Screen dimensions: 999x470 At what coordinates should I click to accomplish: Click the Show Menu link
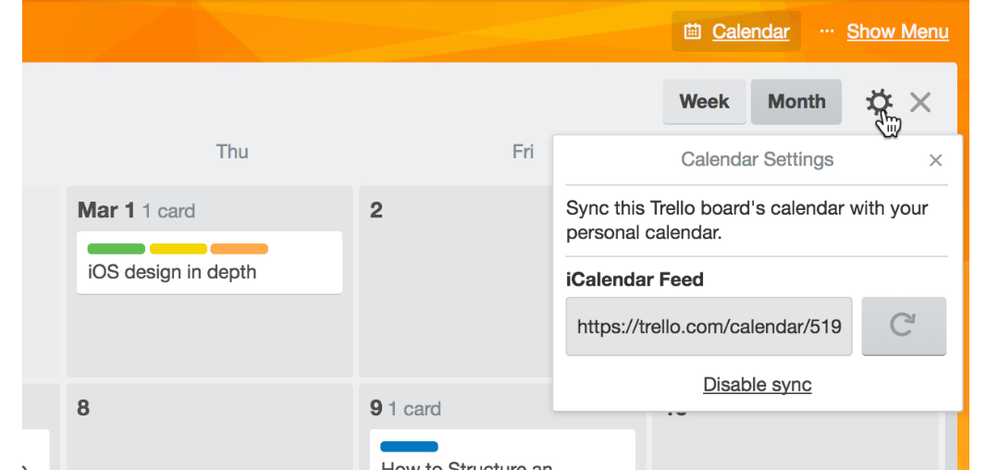click(897, 31)
